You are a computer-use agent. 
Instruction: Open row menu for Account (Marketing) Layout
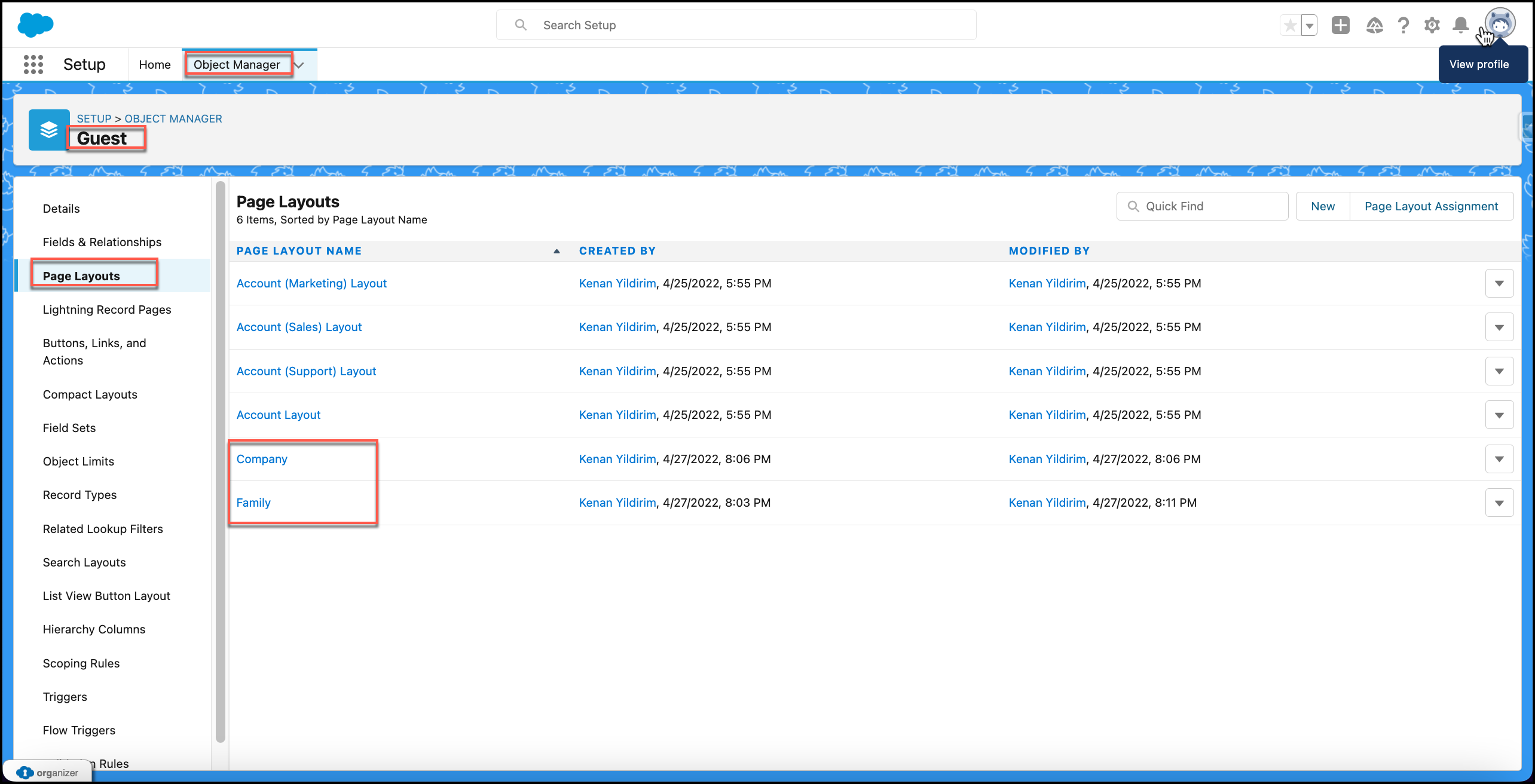[1499, 283]
